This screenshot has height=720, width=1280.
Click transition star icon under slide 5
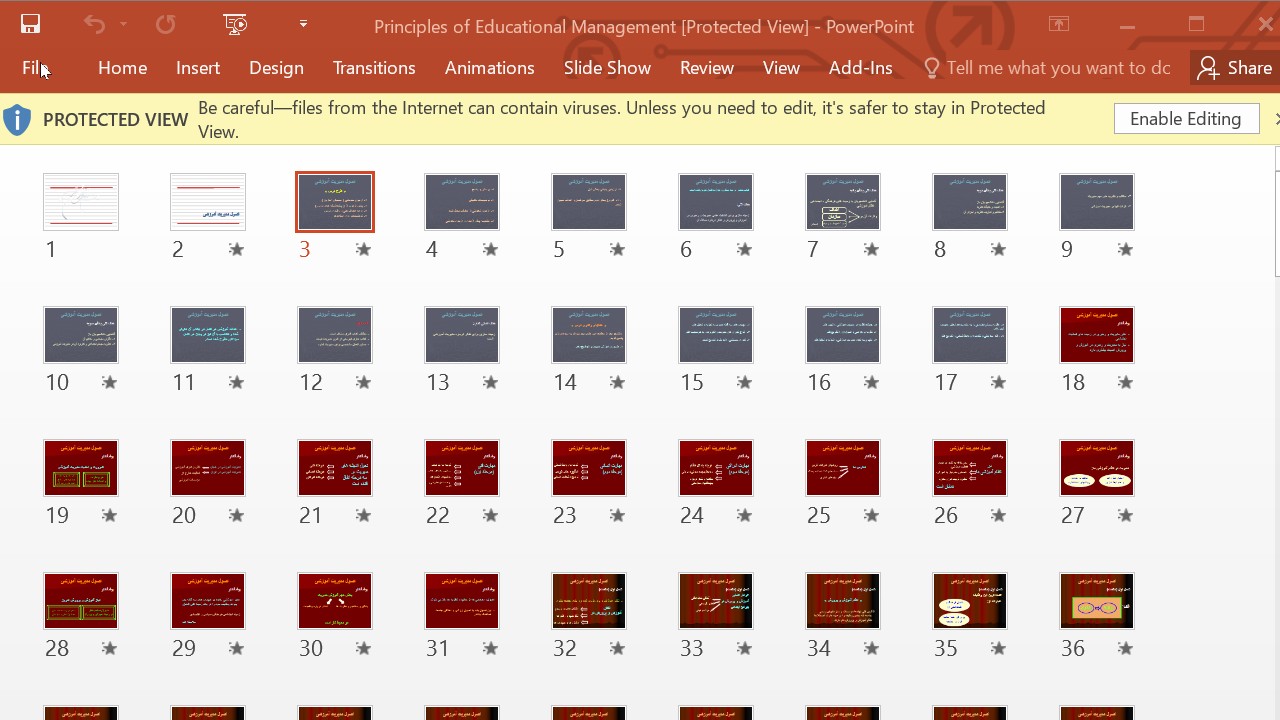pos(617,249)
